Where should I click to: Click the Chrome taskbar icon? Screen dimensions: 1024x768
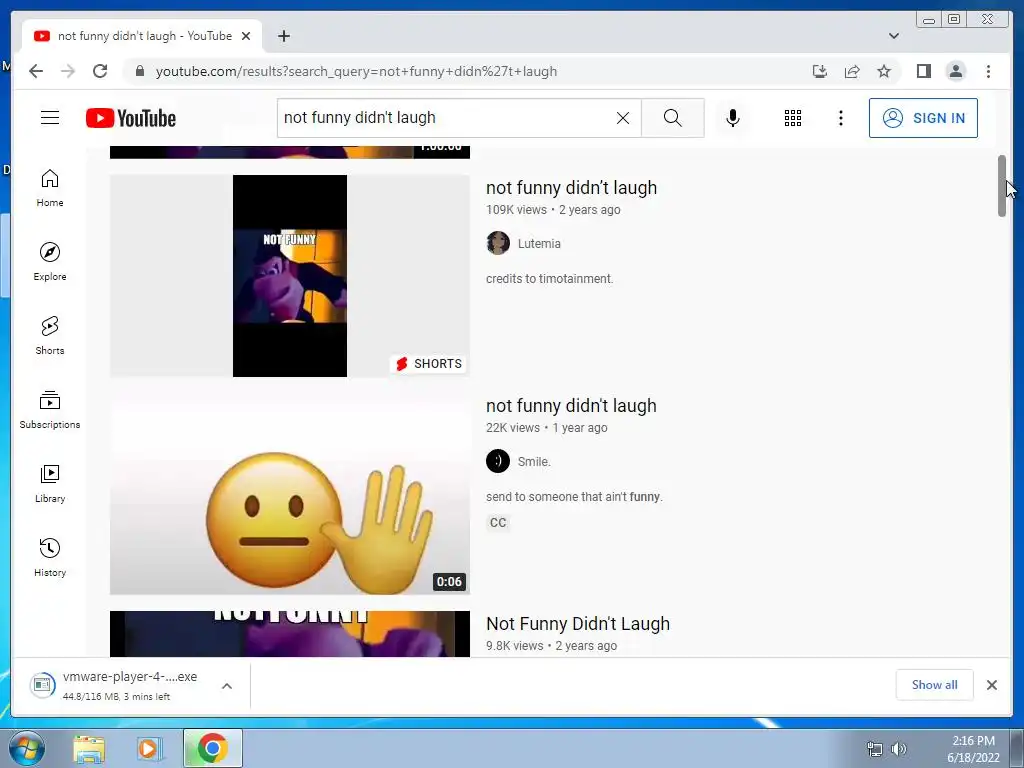212,748
